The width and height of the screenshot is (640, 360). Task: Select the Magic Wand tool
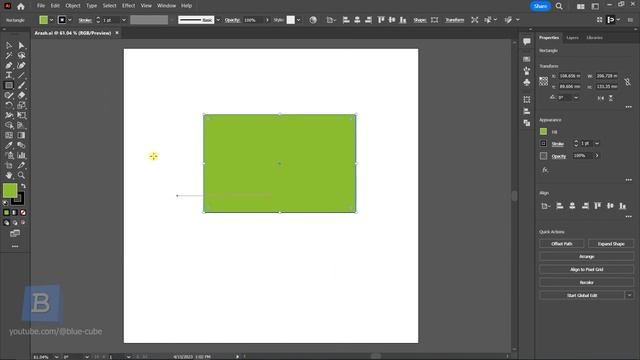click(x=9, y=55)
